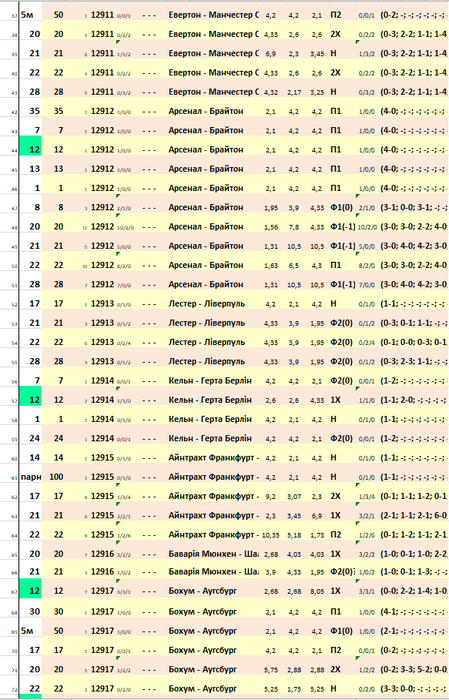Select the cell with value 1,56
The width and height of the screenshot is (449, 700).
coord(270,227)
